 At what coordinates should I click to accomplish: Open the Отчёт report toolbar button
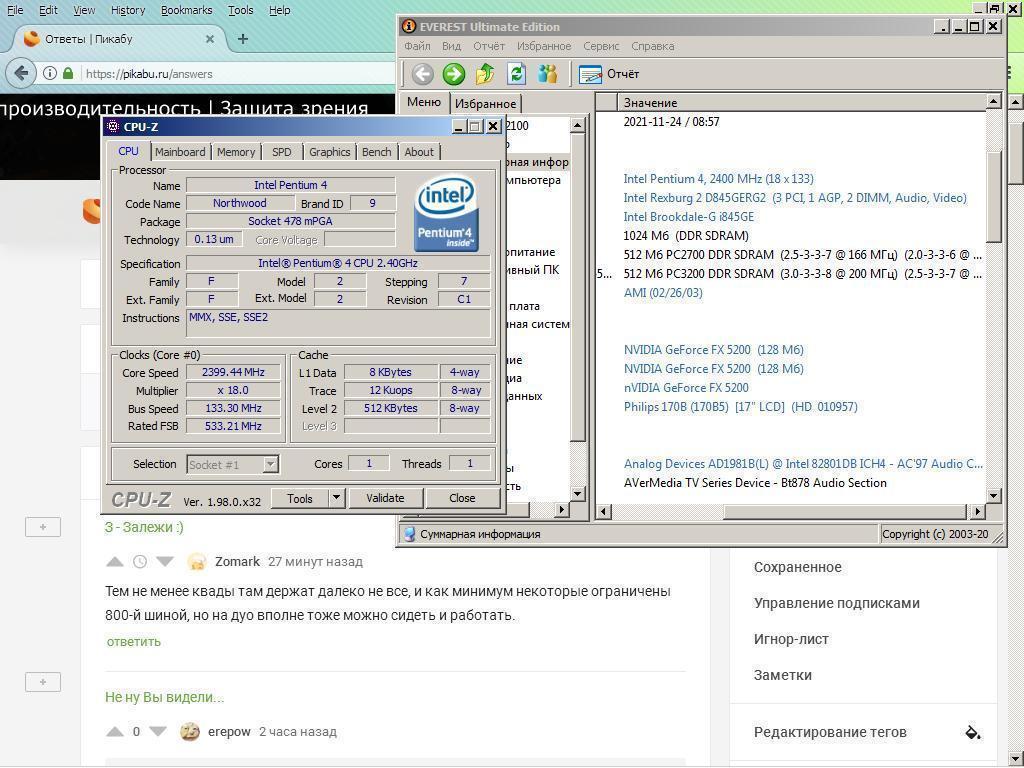(x=609, y=74)
